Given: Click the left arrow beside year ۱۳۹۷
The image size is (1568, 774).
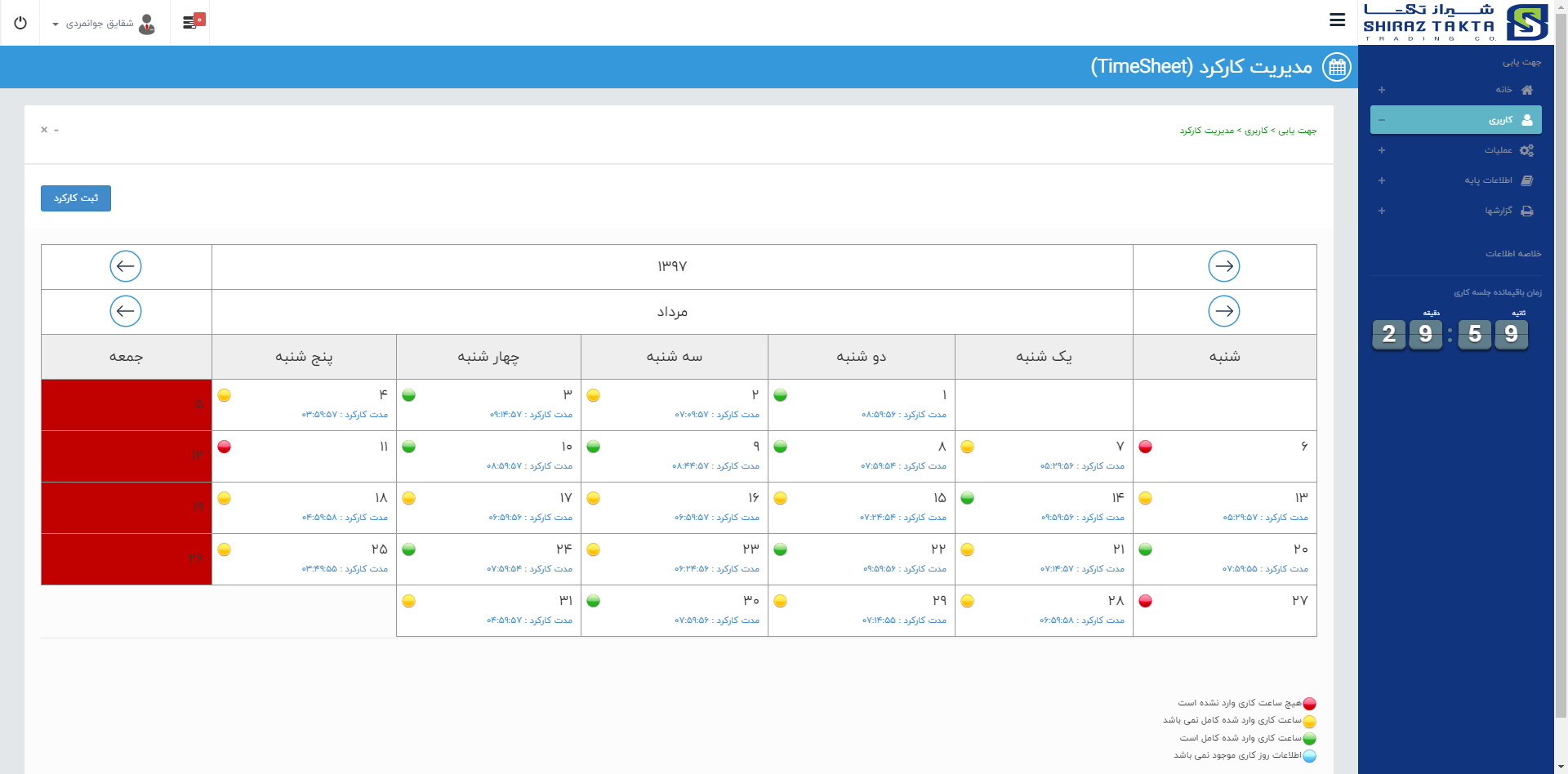Looking at the screenshot, I should (126, 266).
